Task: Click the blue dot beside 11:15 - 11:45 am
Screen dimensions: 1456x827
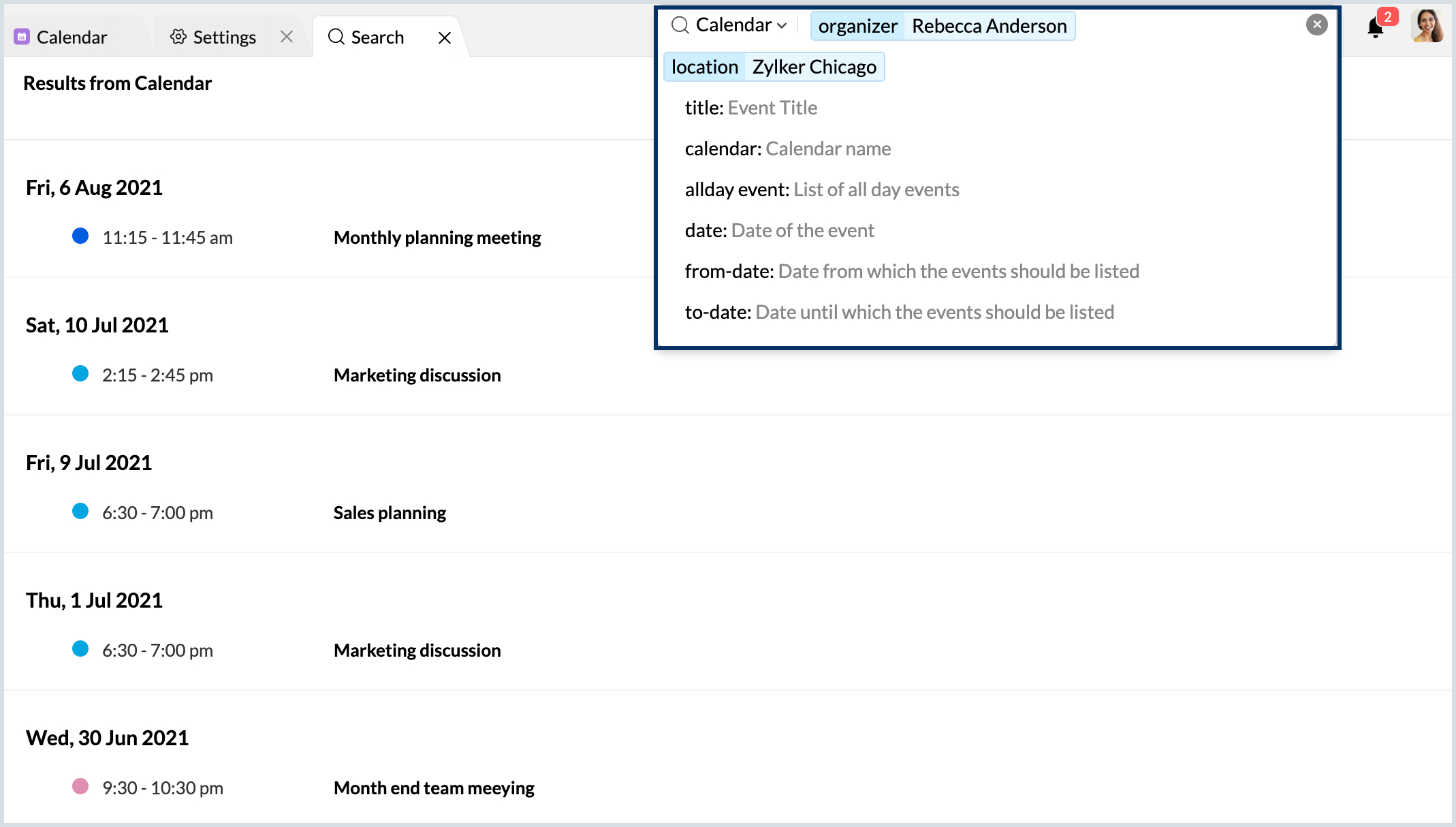Action: click(x=80, y=236)
